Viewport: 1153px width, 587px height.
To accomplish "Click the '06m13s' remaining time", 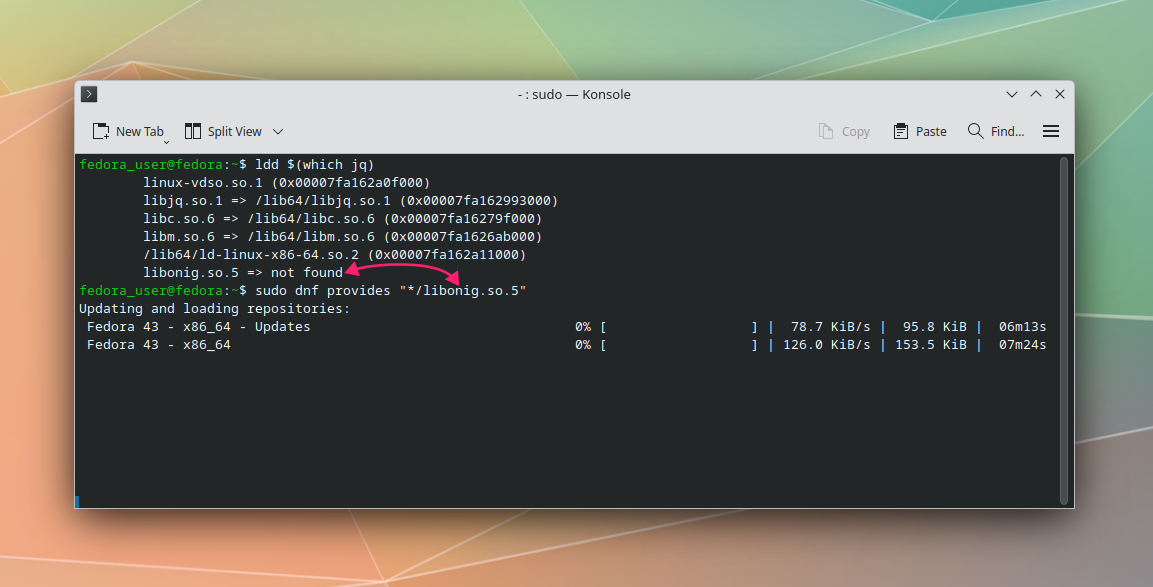I will point(1022,327).
